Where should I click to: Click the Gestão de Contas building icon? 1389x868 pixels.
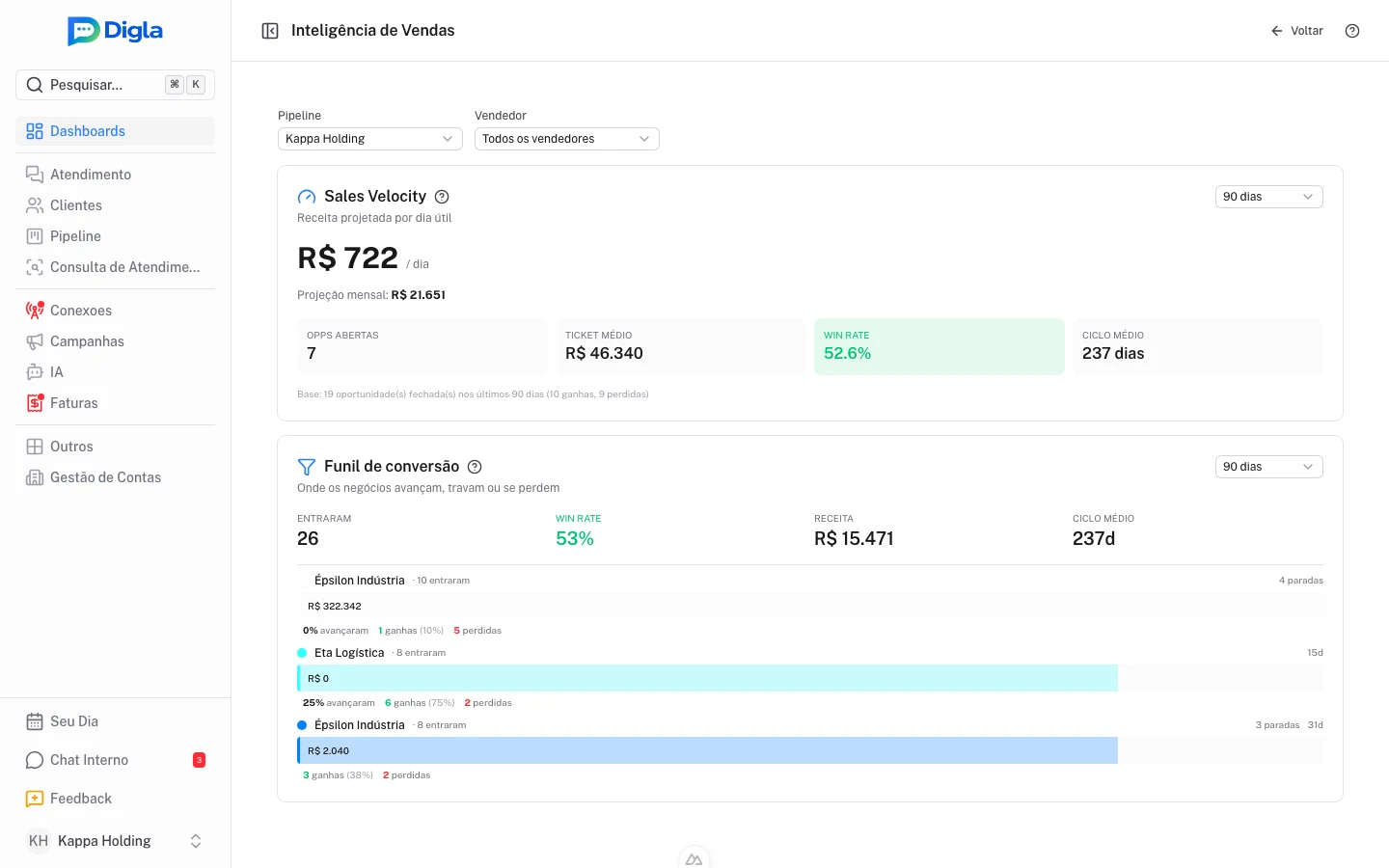(35, 477)
